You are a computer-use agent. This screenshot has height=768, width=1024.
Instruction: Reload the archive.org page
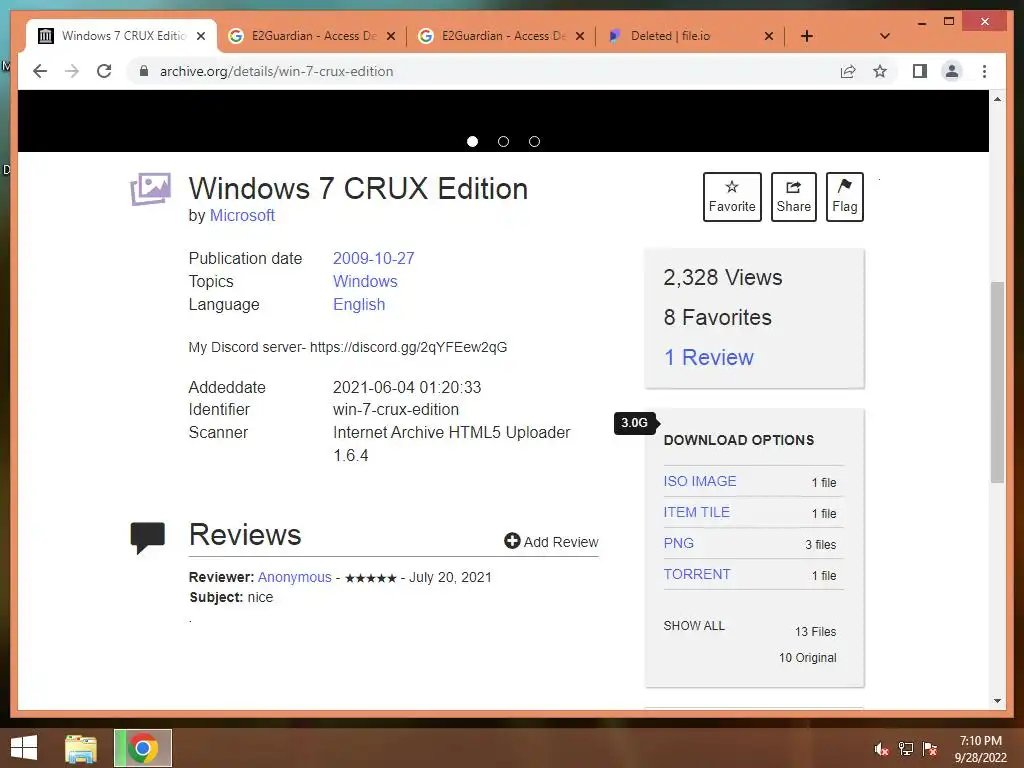(x=104, y=71)
